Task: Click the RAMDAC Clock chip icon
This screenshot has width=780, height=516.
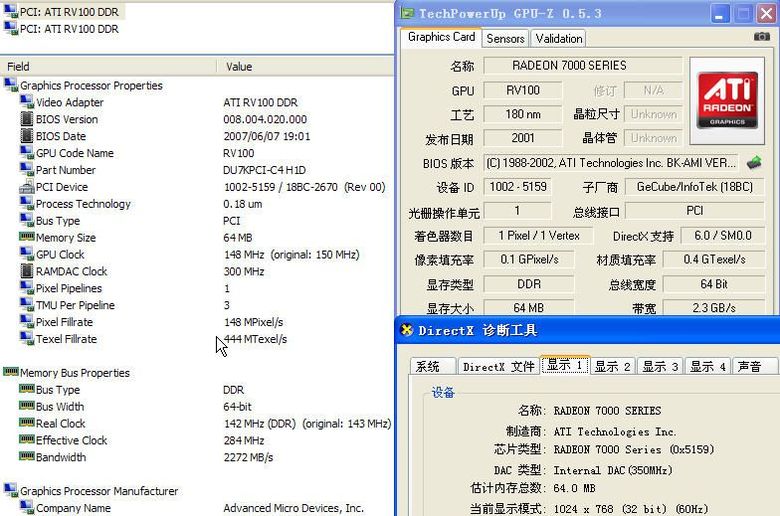Action: click(x=27, y=271)
